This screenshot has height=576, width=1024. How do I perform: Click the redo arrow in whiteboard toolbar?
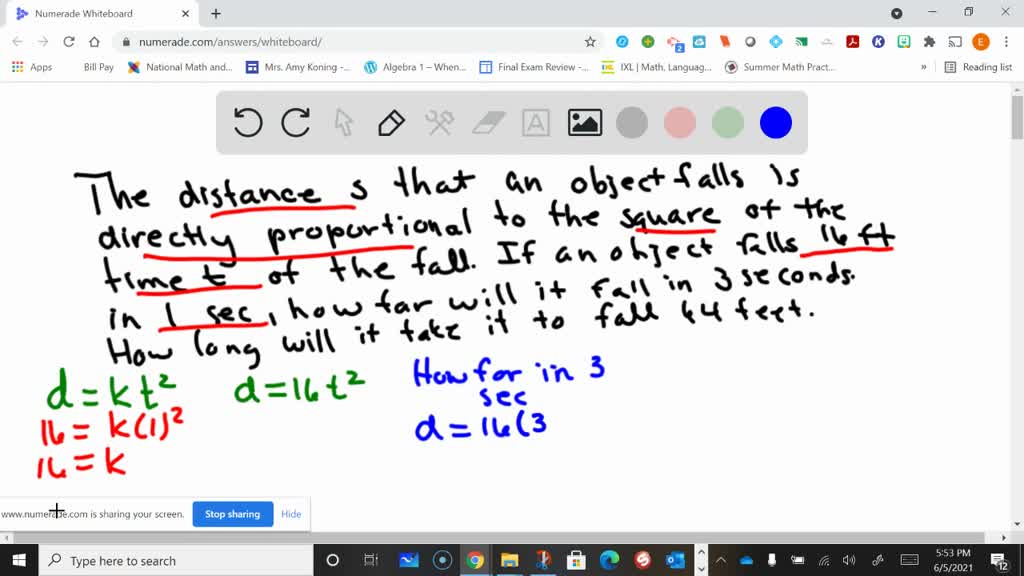coord(295,123)
